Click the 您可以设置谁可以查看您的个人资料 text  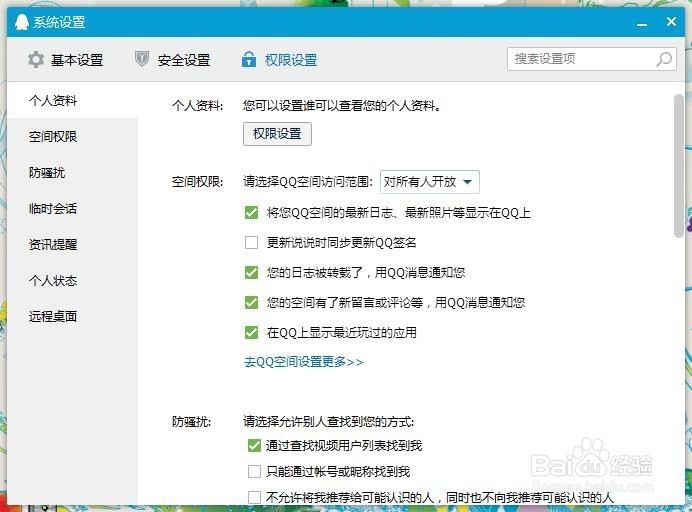[342, 105]
